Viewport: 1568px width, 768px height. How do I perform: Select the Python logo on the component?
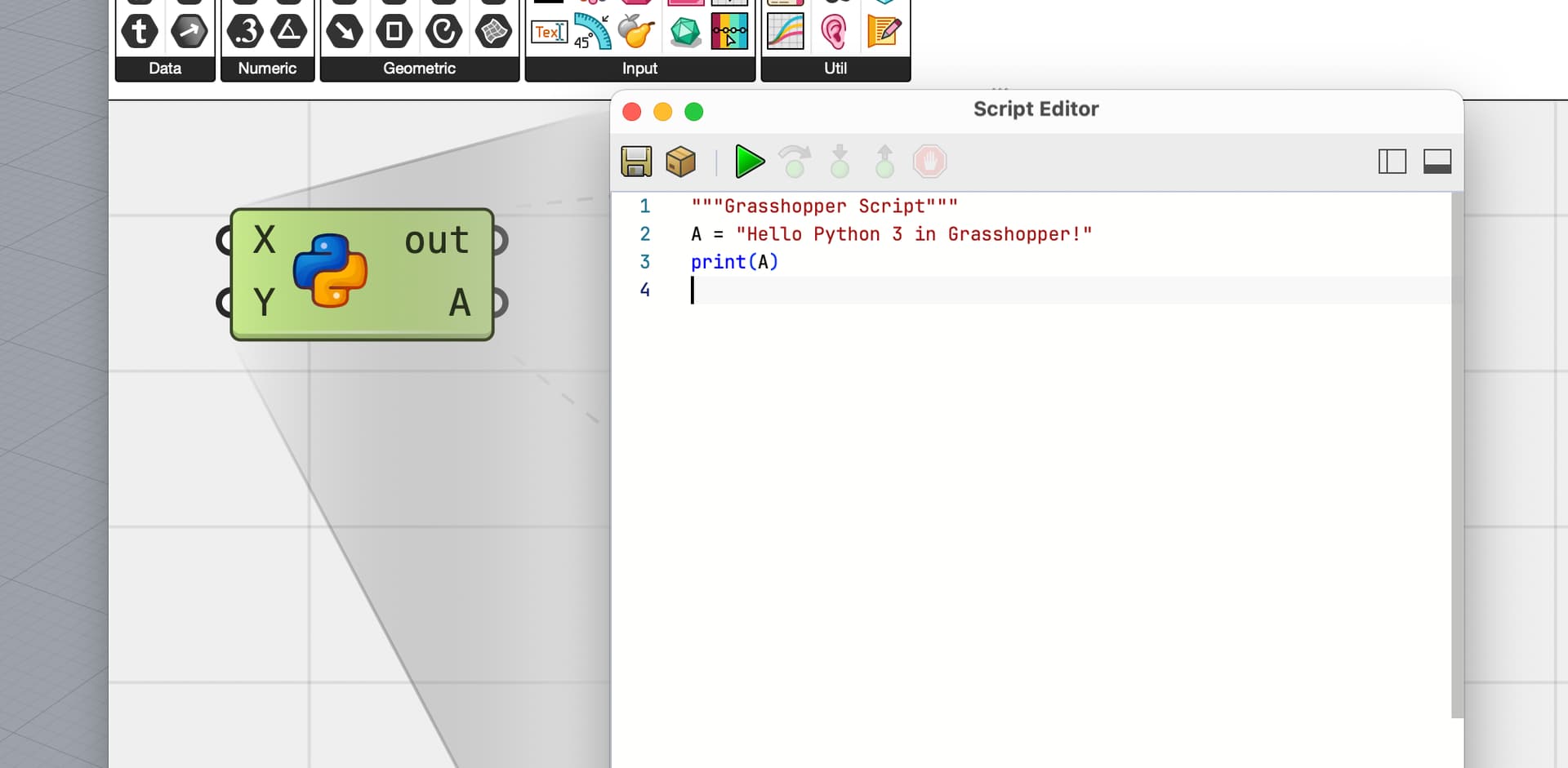(330, 271)
